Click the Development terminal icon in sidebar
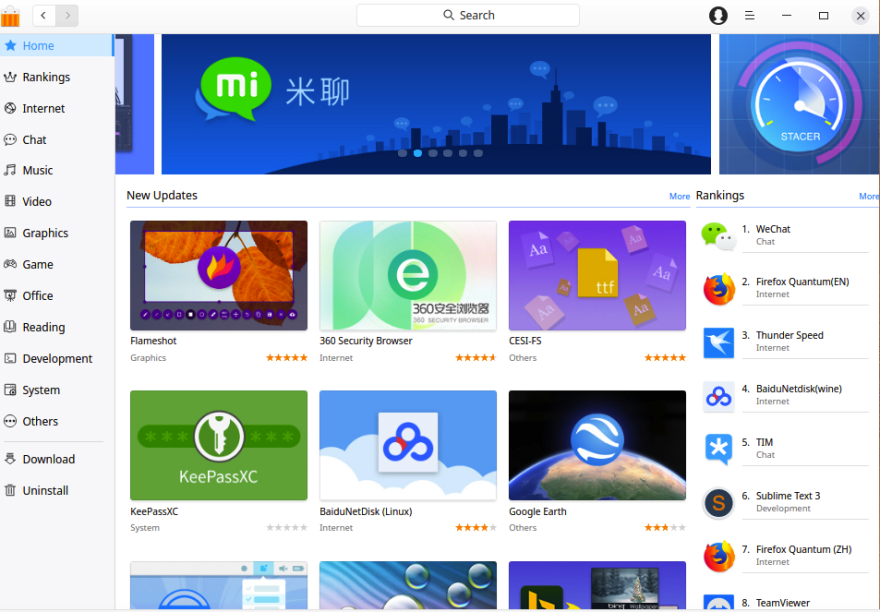 (x=10, y=358)
